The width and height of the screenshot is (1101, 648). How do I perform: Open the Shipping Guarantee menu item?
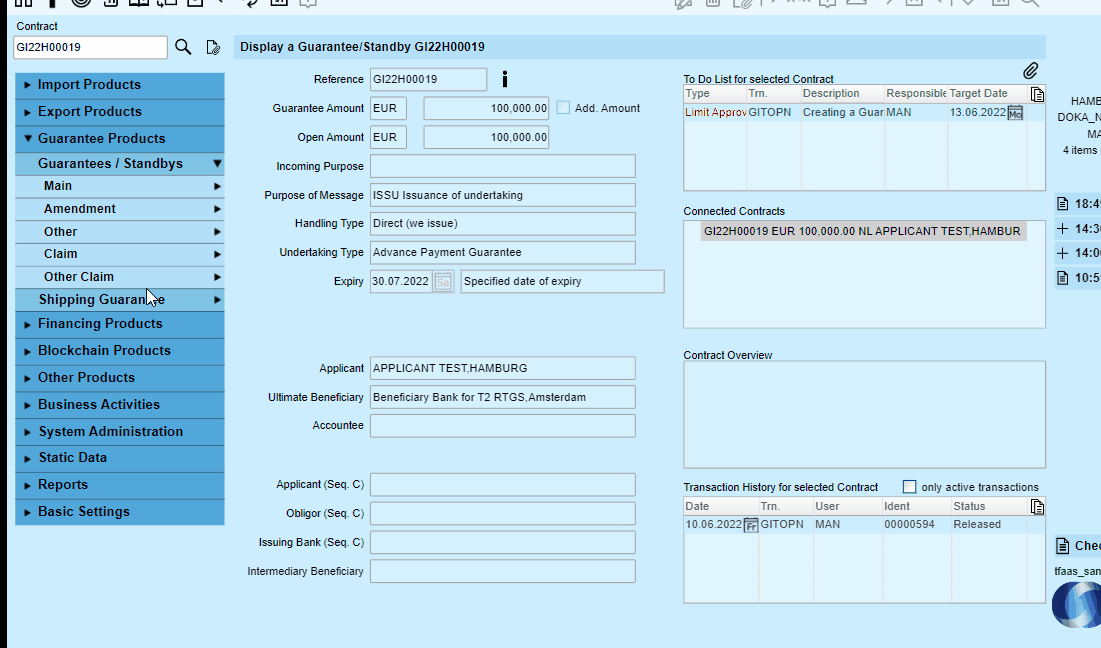click(x=120, y=300)
